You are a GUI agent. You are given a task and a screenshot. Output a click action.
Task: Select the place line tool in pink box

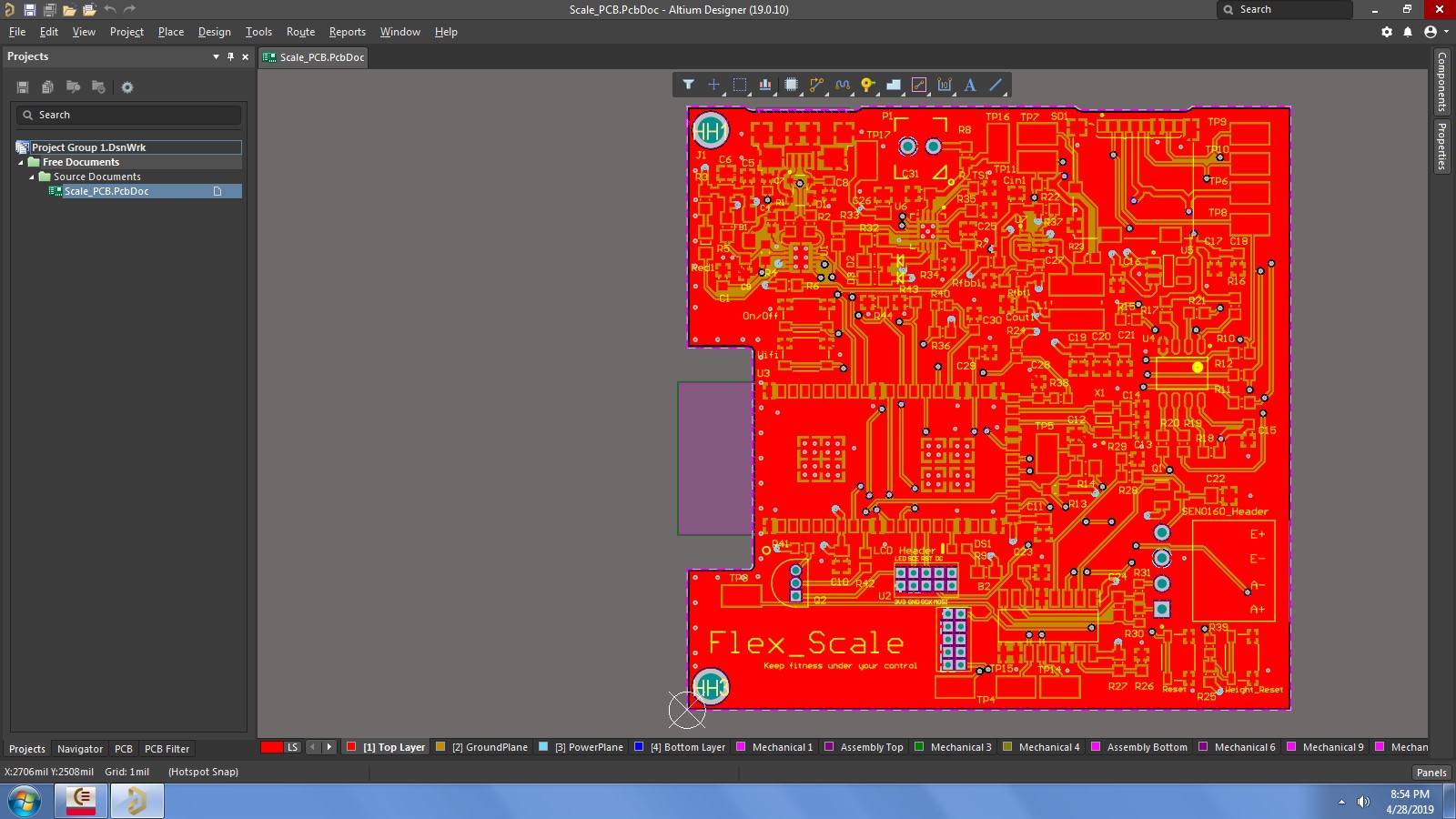pos(919,85)
